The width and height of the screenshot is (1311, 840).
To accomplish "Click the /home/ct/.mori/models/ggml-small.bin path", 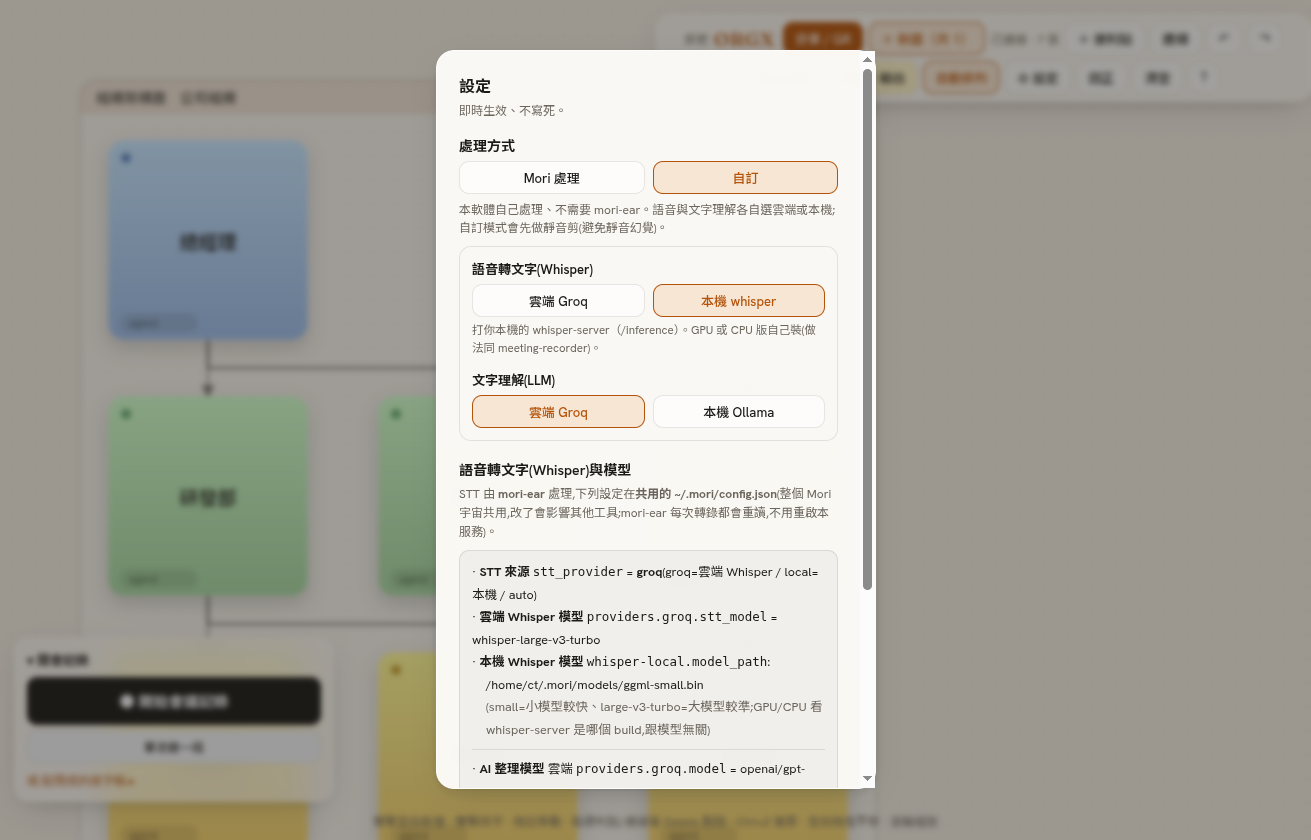I will [x=594, y=685].
